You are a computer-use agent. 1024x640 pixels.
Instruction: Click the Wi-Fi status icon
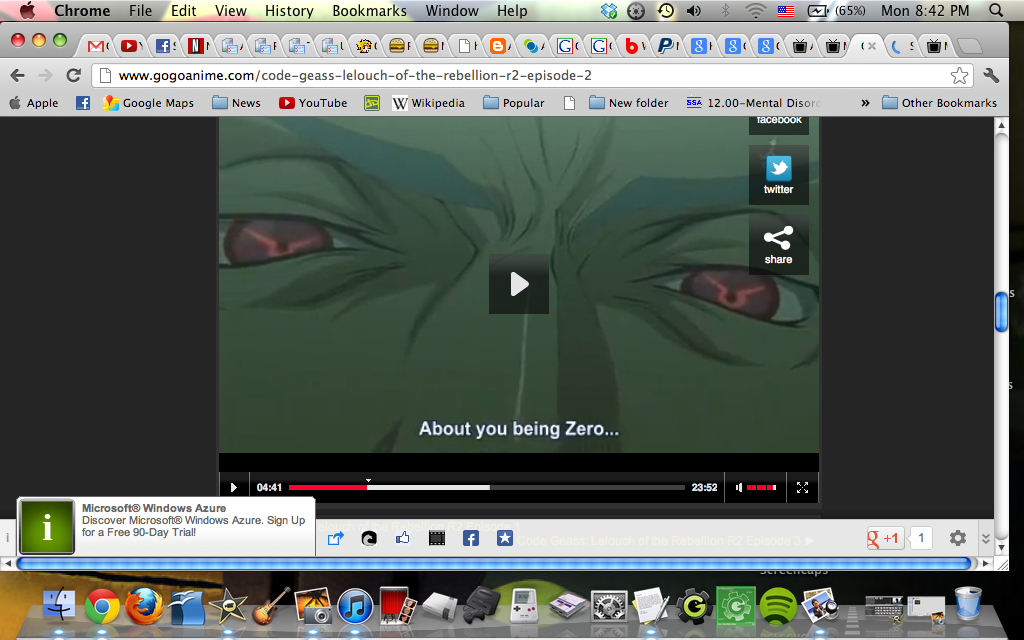click(x=756, y=10)
